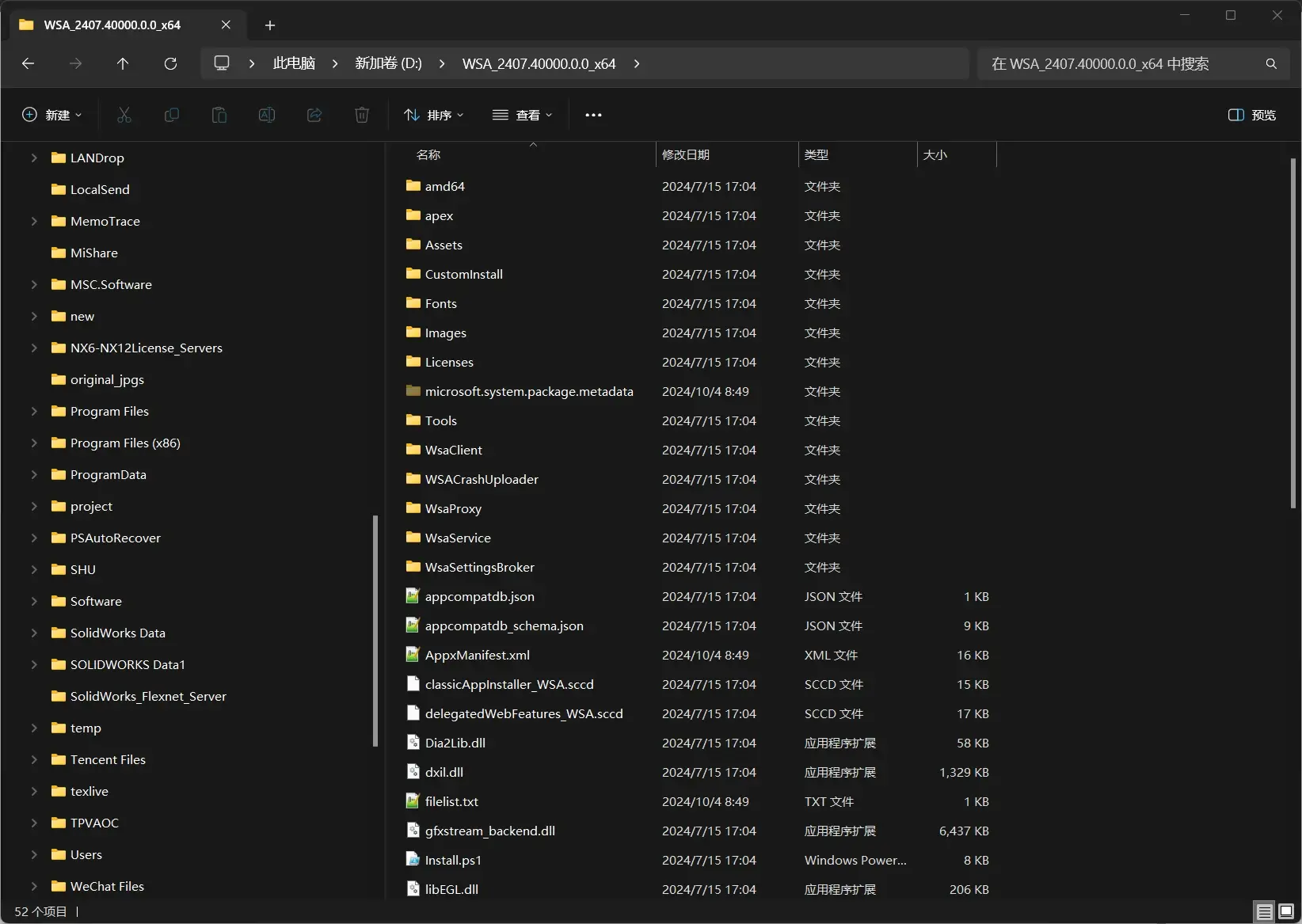1302x924 pixels.
Task: Click the Paste clipboard icon
Action: pos(219,115)
